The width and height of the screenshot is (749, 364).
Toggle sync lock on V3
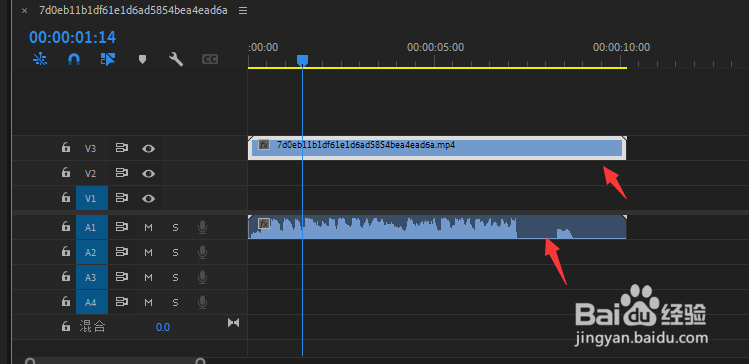pyautogui.click(x=122, y=148)
